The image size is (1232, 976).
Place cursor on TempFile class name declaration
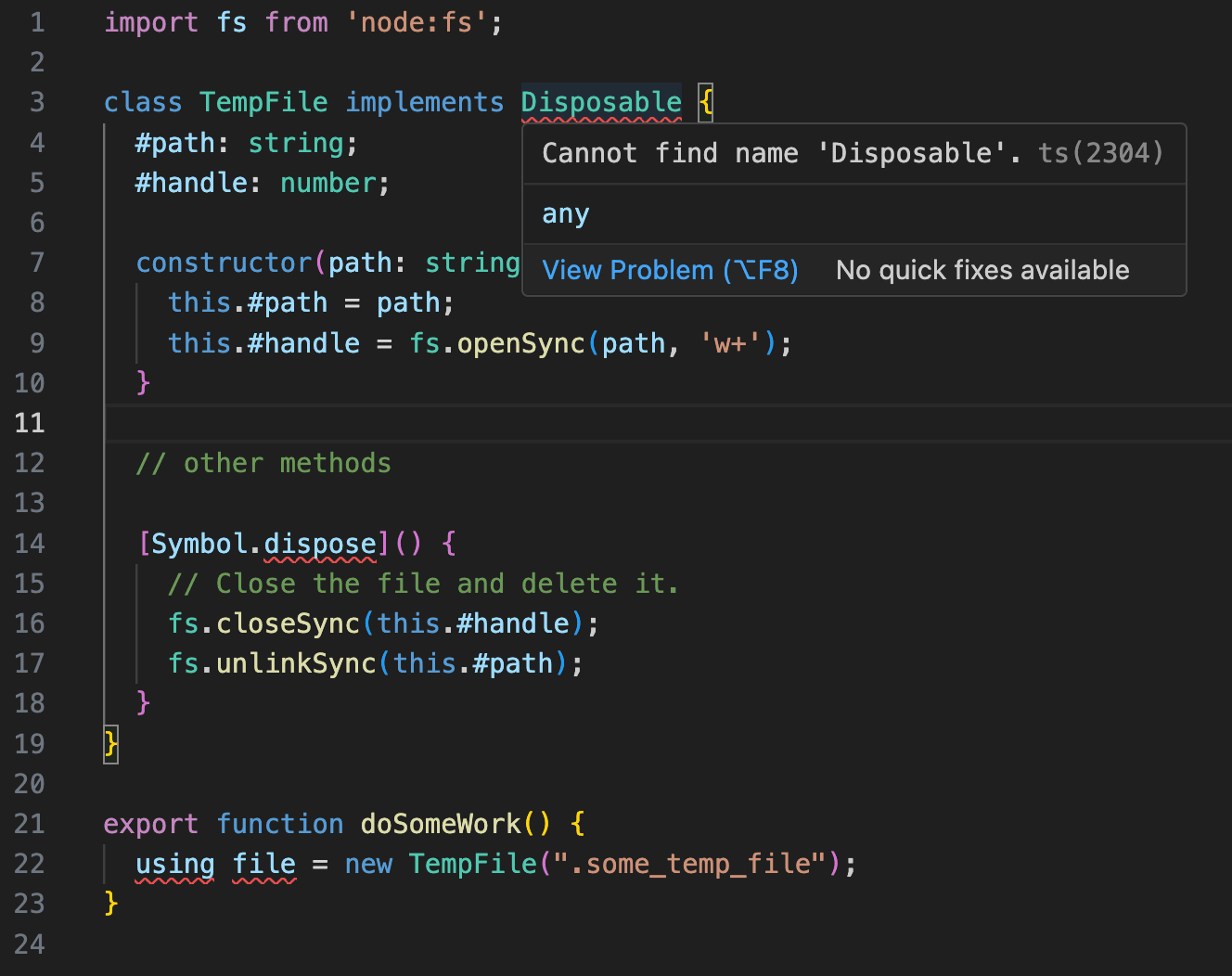263,102
